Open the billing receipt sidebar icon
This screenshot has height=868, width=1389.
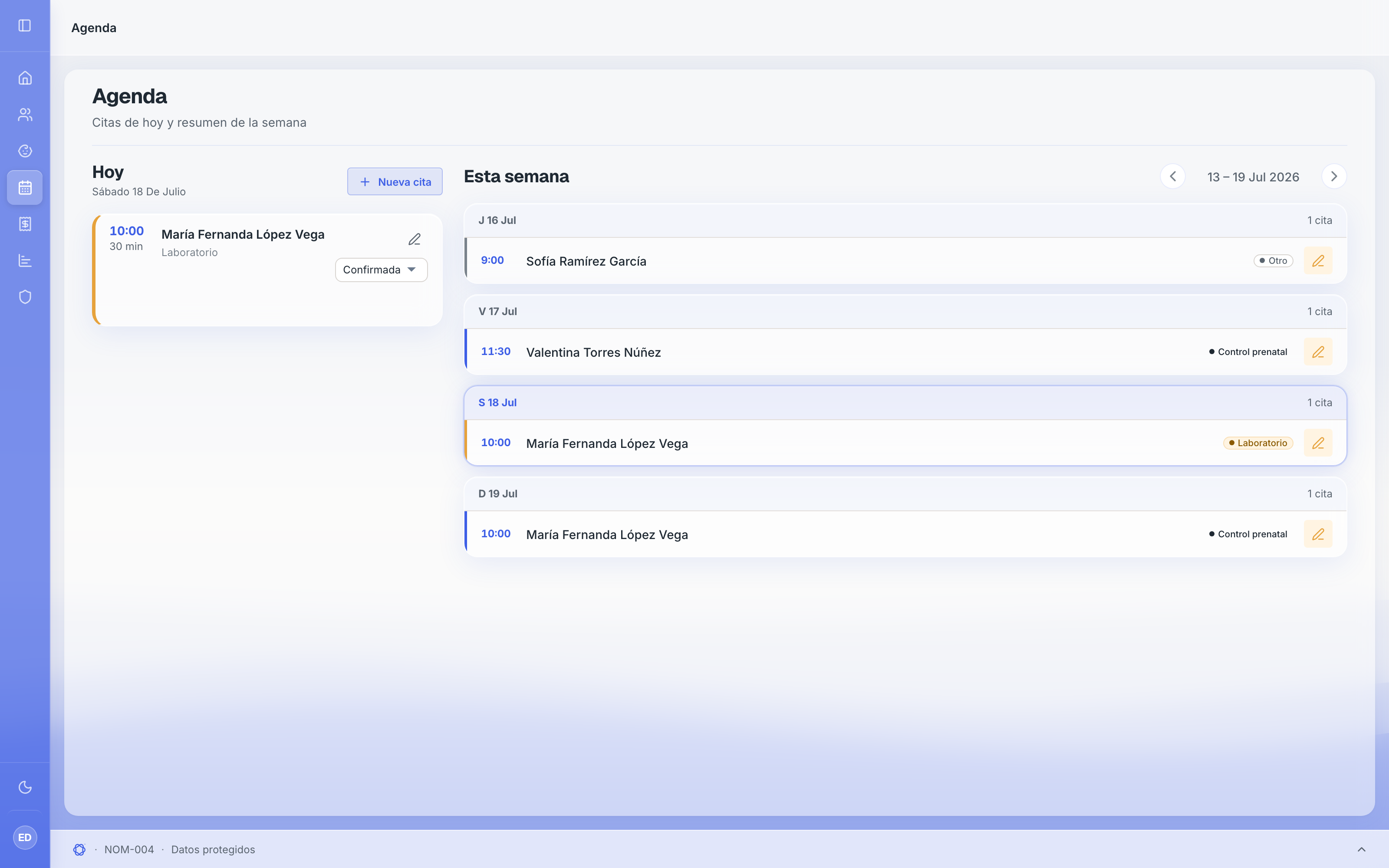coord(25,224)
